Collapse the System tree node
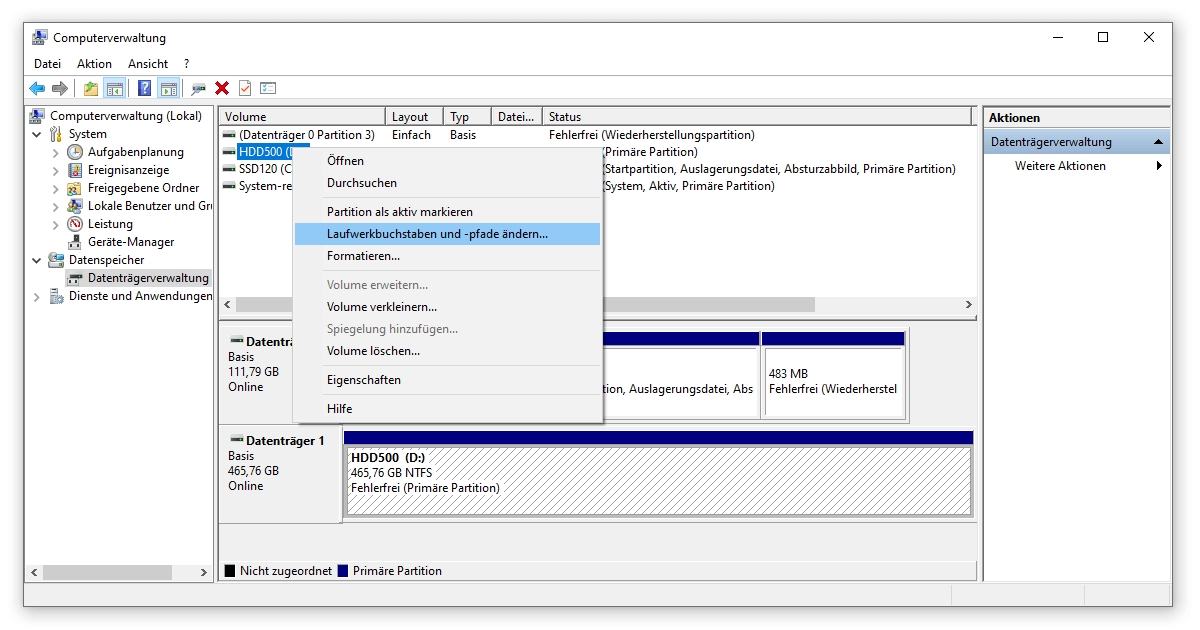This screenshot has width=1200, height=630. [x=37, y=134]
